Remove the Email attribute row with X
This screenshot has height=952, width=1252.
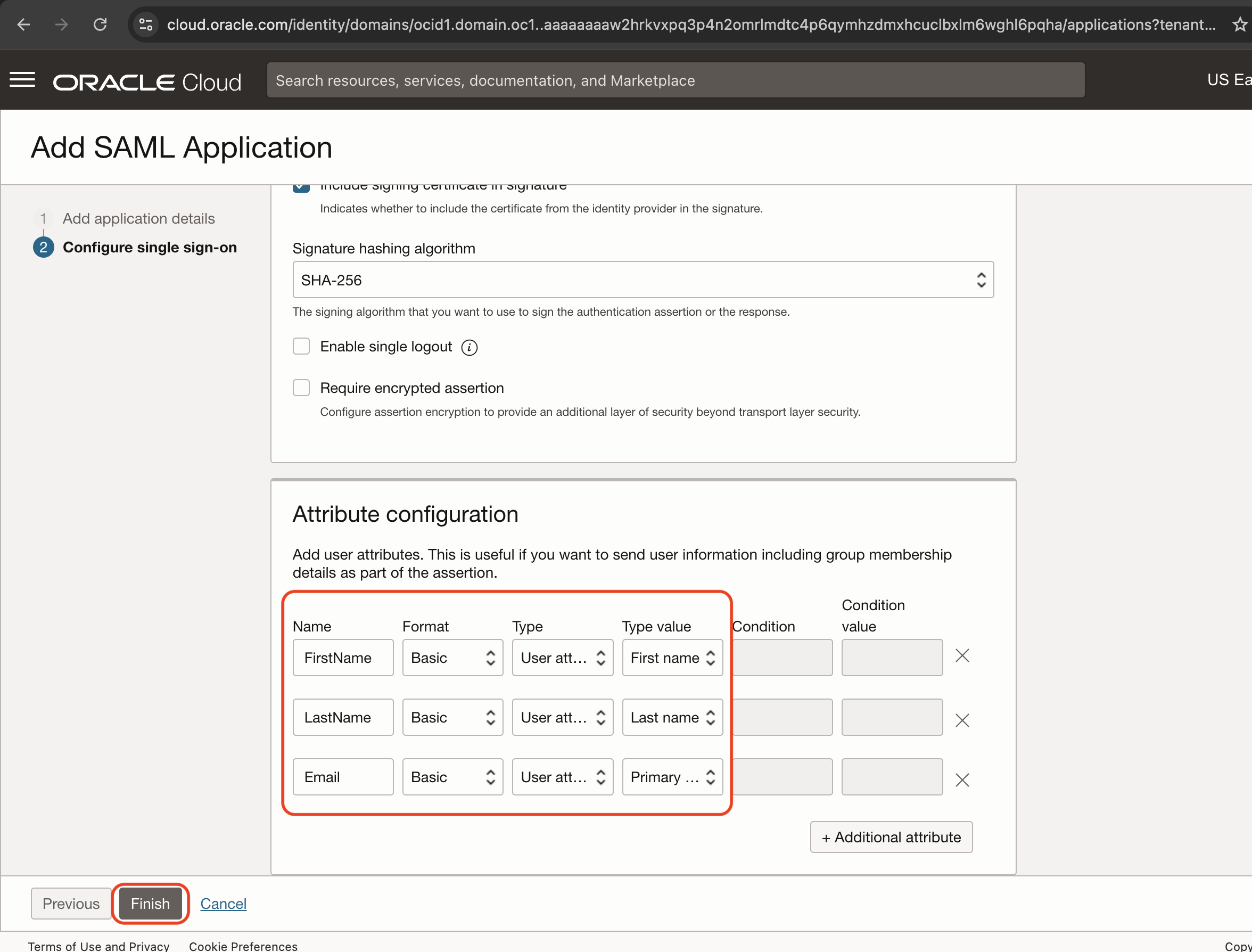[x=962, y=779]
